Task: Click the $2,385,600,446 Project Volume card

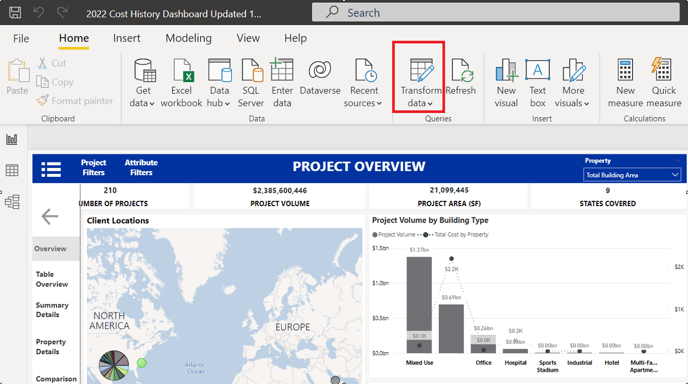Action: tap(280, 197)
